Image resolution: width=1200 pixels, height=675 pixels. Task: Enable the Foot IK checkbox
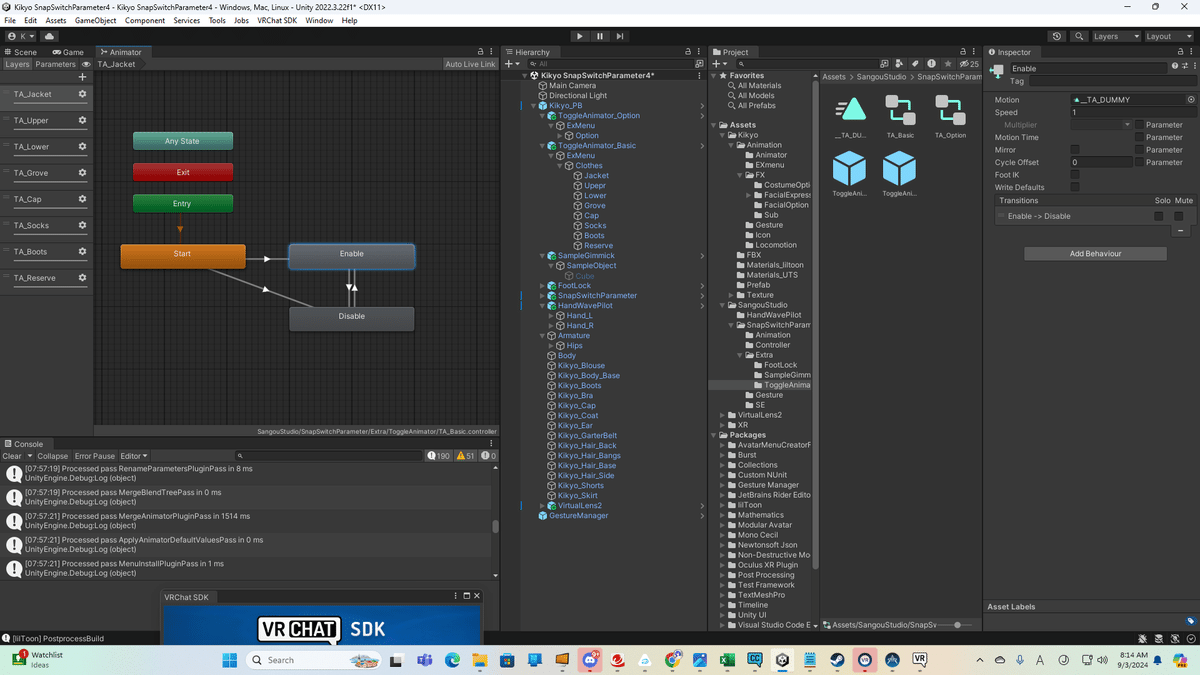coord(1076,174)
